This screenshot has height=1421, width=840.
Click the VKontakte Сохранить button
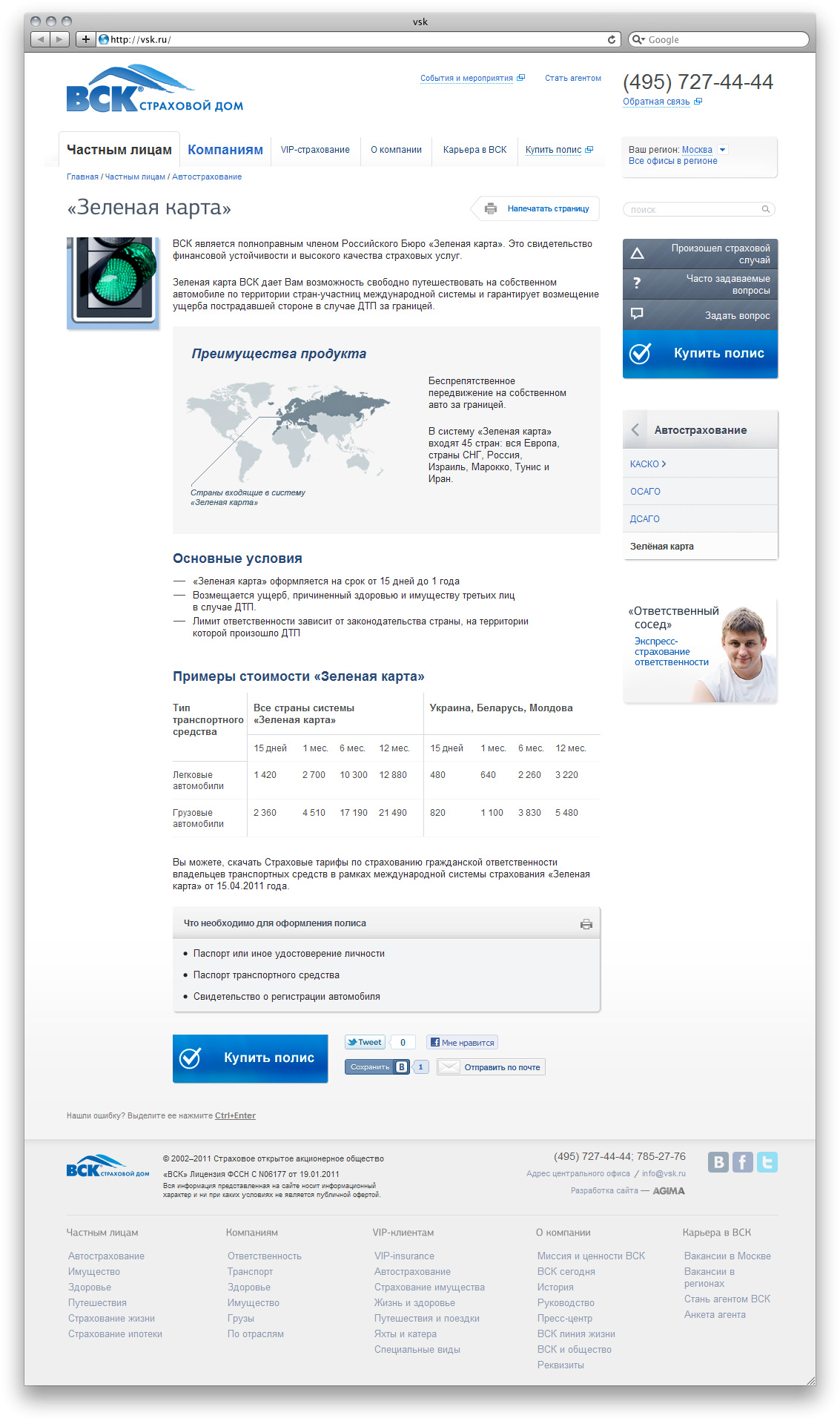377,1066
